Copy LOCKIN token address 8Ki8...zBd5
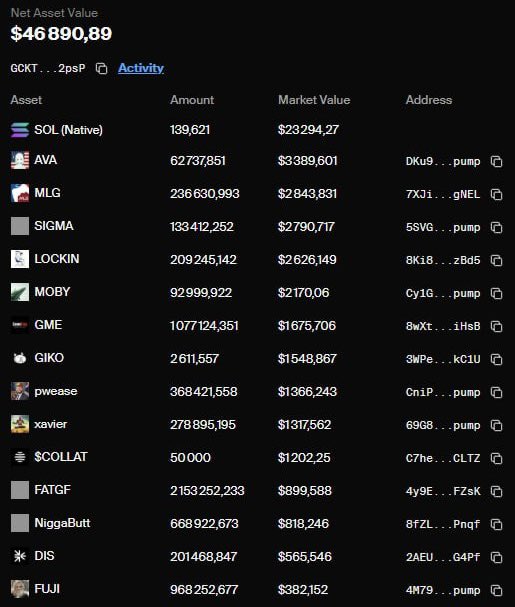The height and width of the screenshot is (607, 515). (x=496, y=261)
